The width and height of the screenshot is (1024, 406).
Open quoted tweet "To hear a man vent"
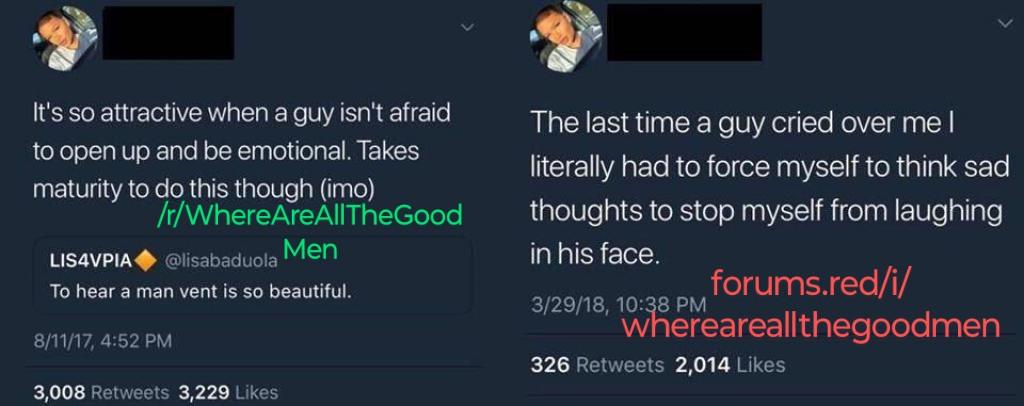200,292
